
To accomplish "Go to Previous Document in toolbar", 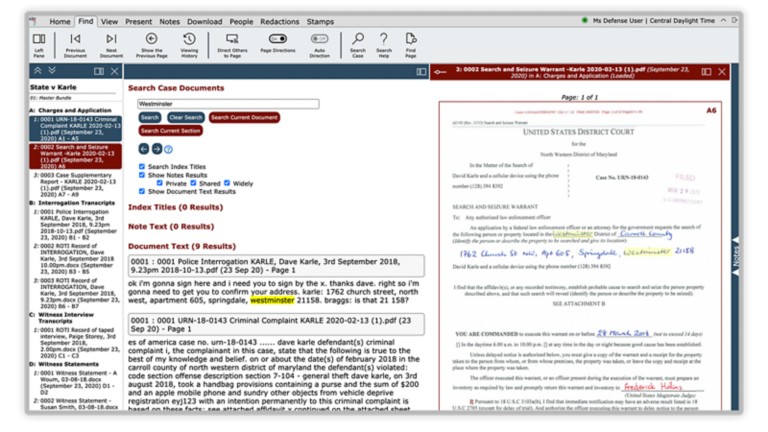I will click(x=75, y=46).
